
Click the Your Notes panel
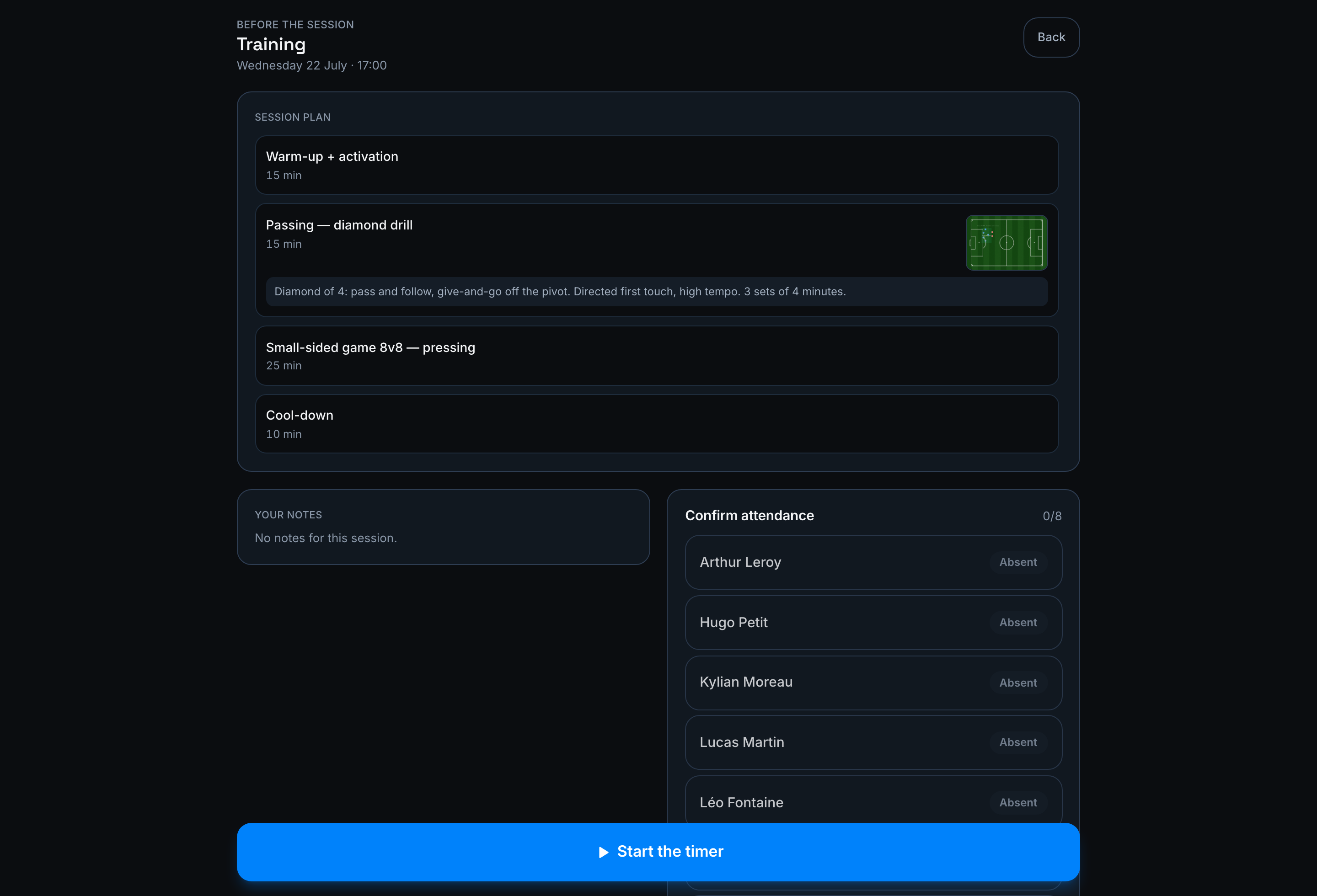443,527
